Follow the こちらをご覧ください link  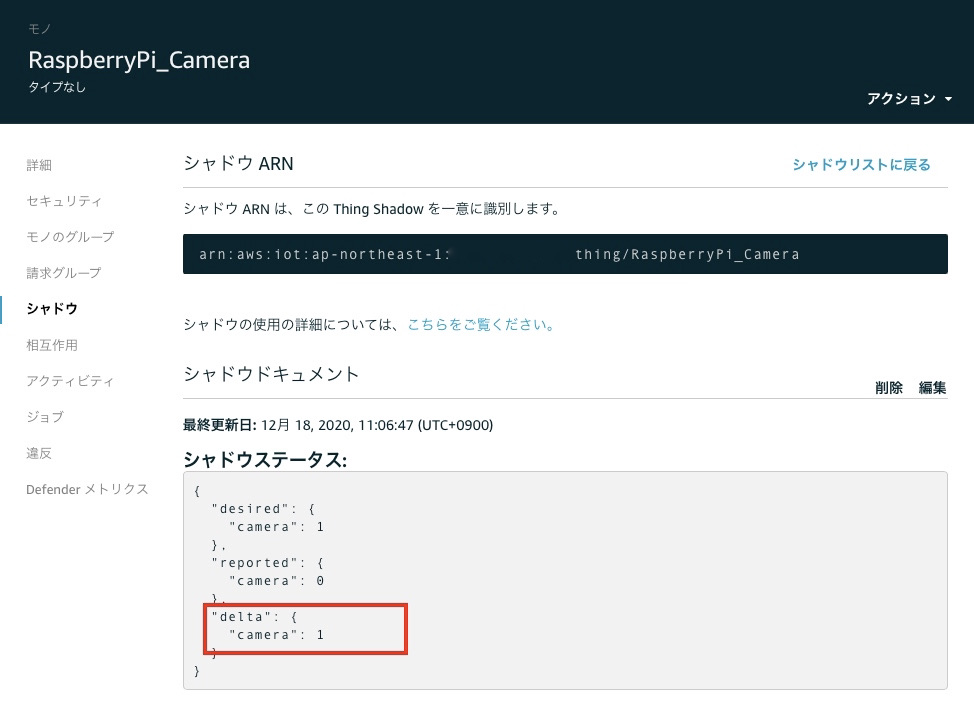[x=481, y=324]
